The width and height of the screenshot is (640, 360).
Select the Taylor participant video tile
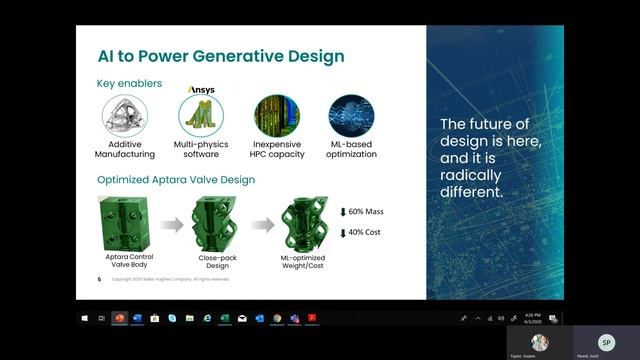point(539,343)
